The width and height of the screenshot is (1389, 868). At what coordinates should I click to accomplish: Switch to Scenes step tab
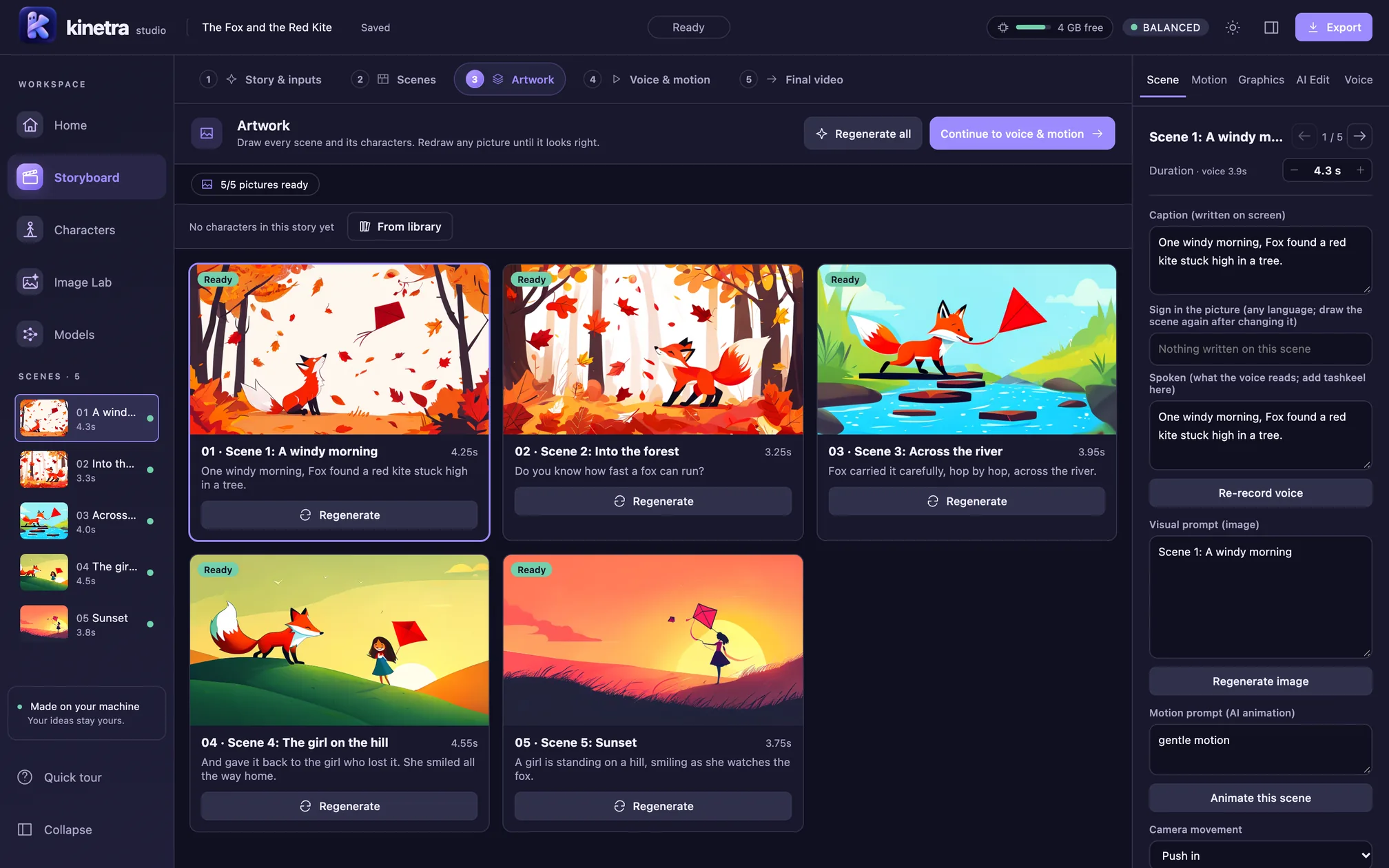(x=394, y=79)
